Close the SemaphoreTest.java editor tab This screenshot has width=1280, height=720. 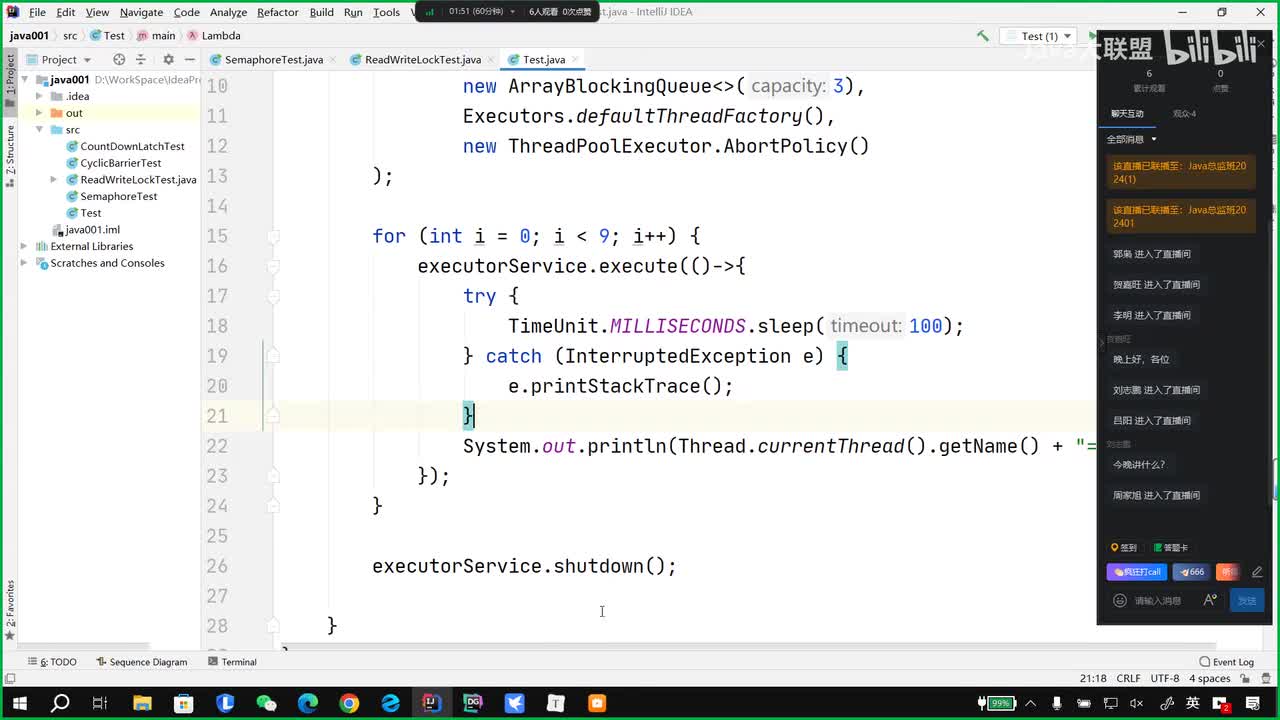333,60
